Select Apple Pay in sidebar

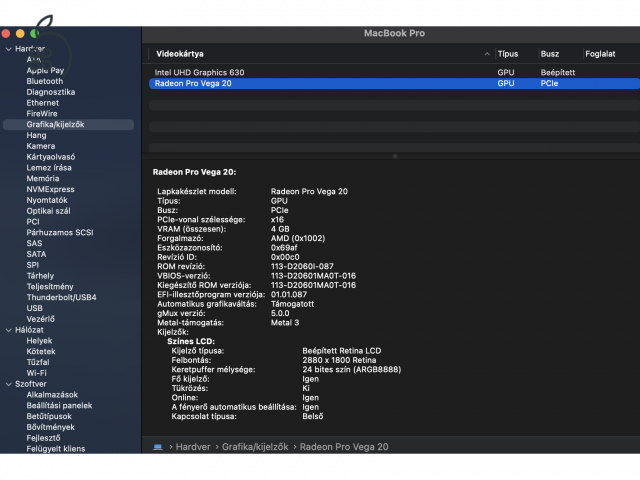coord(45,71)
